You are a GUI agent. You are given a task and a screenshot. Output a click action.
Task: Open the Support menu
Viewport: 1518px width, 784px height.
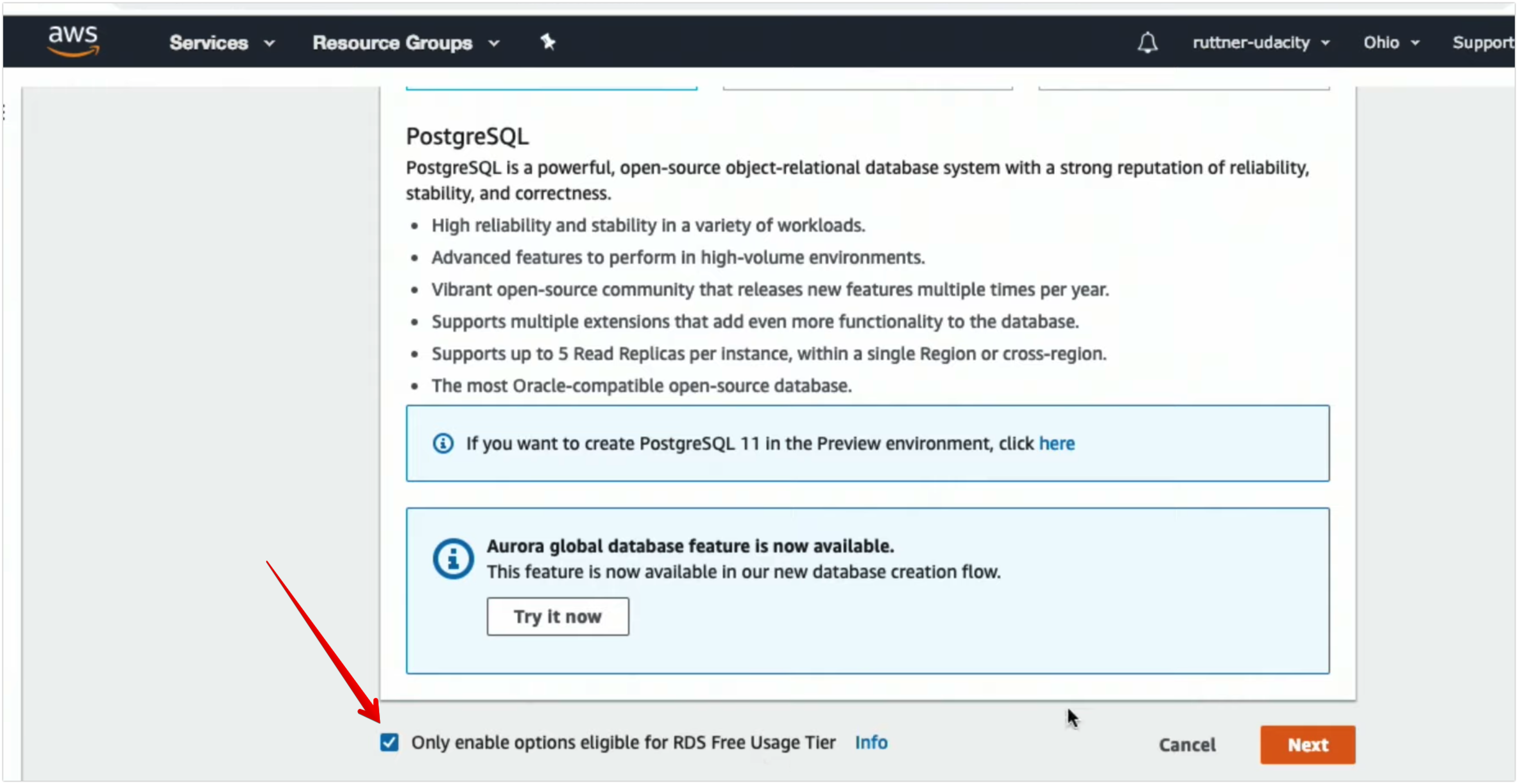1482,42
